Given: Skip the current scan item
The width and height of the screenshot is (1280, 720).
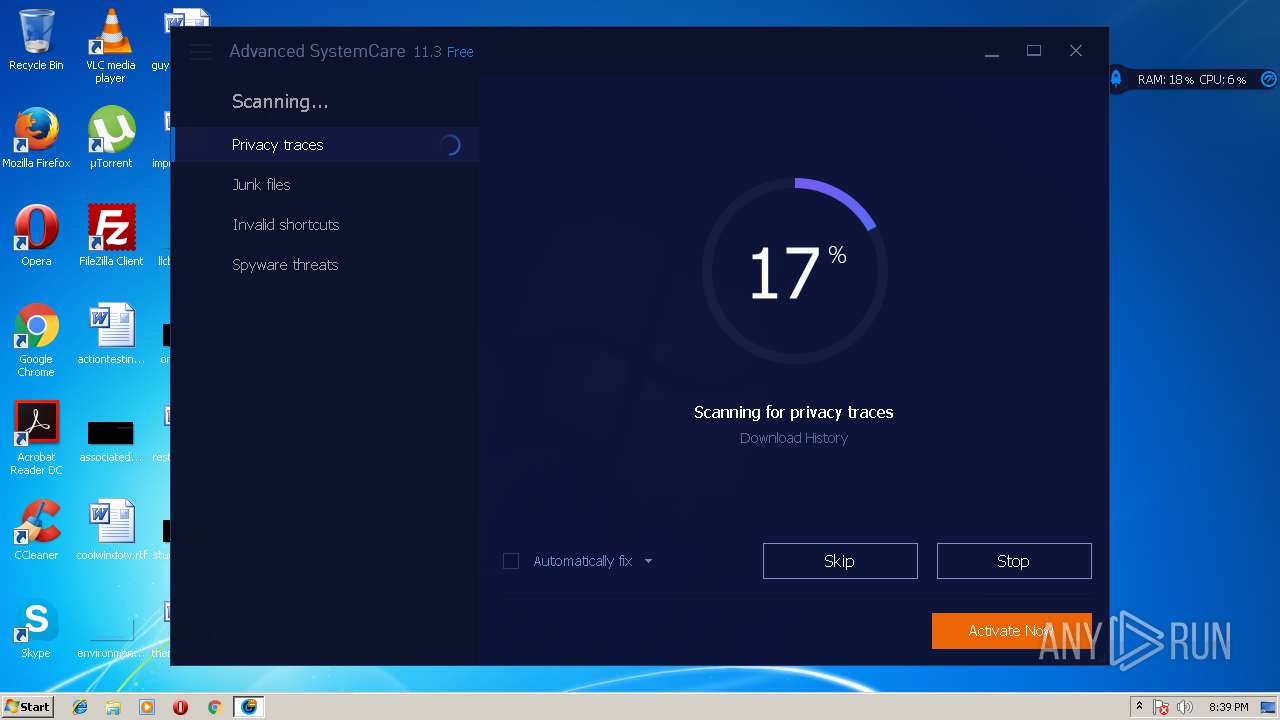Looking at the screenshot, I should click(x=840, y=561).
